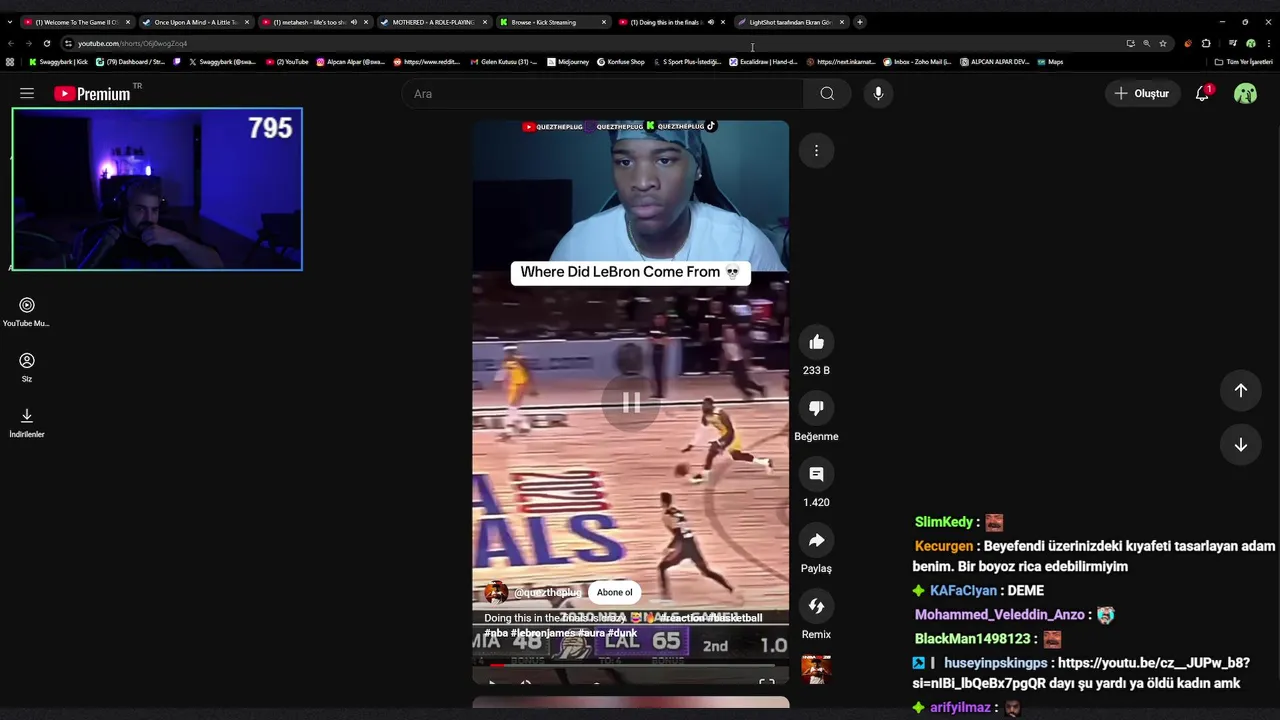
Task: Open the Short's three-dot options menu
Action: pos(816,151)
